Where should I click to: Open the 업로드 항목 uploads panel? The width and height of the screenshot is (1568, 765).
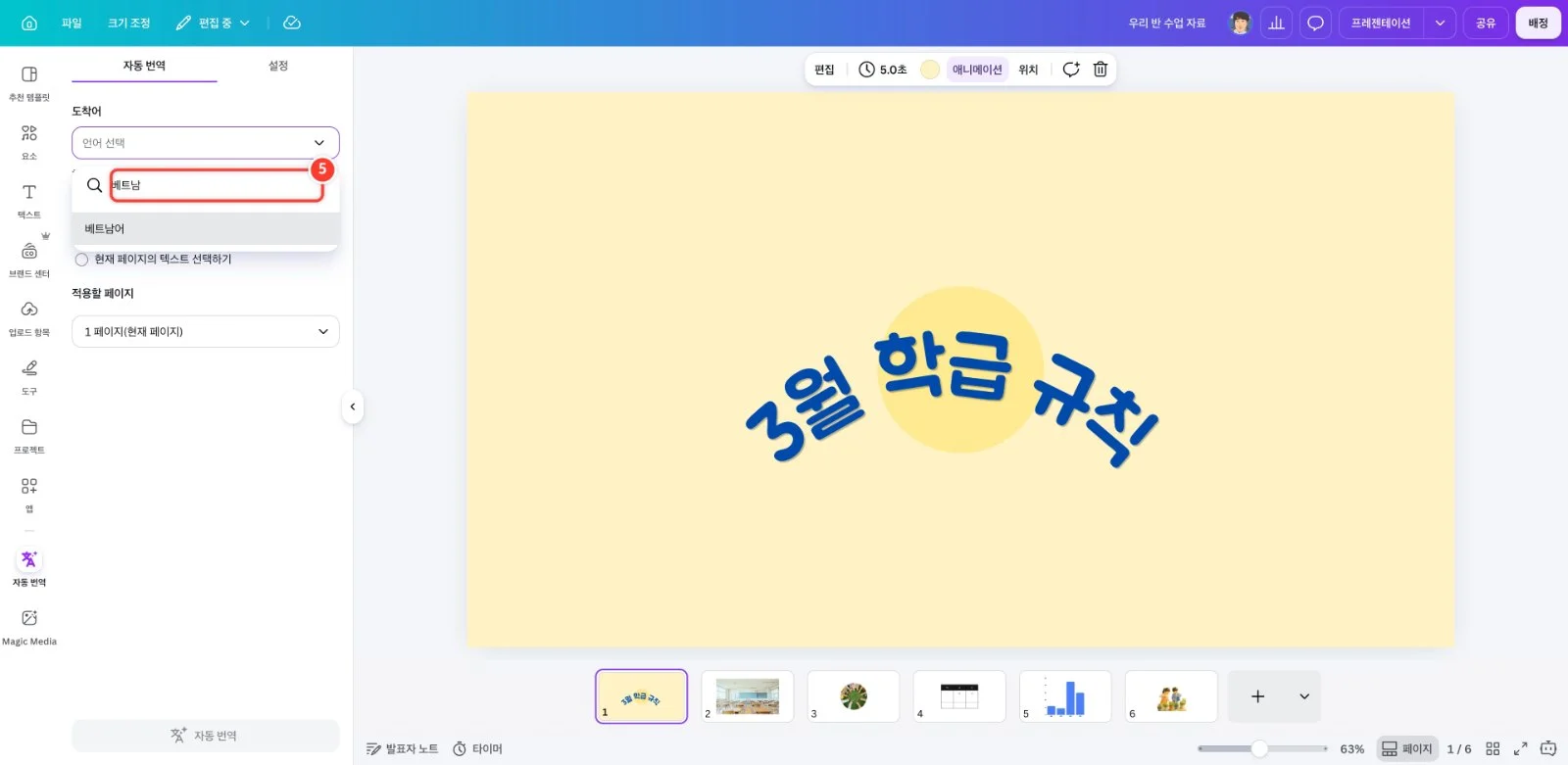click(29, 318)
